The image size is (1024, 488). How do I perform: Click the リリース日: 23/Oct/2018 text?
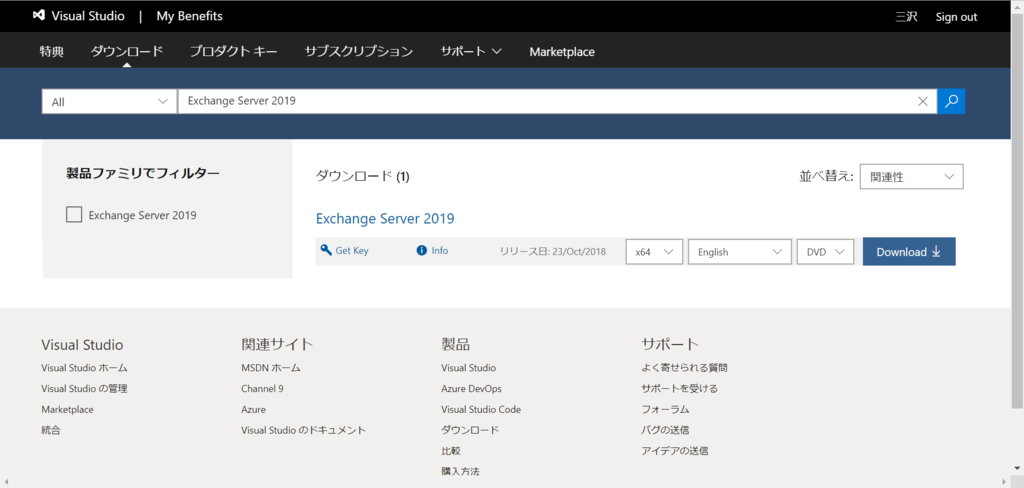[x=553, y=252]
